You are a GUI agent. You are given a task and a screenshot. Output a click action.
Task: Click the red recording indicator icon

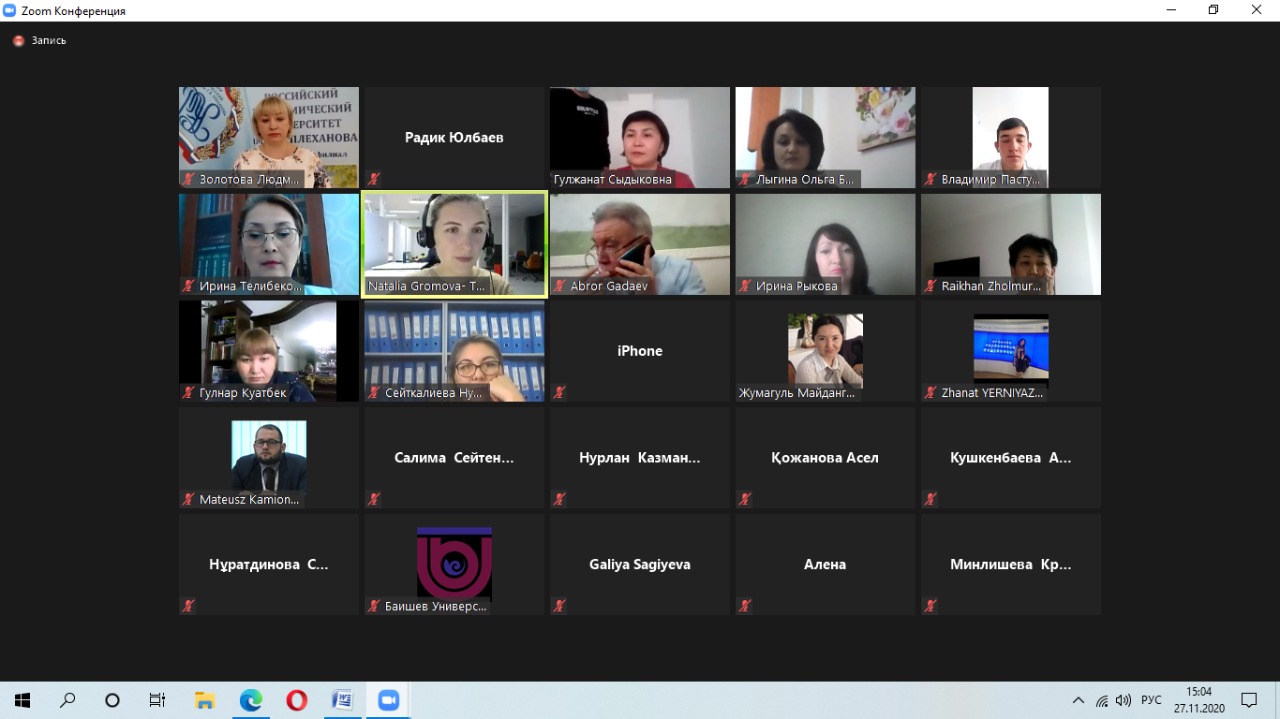click(18, 41)
